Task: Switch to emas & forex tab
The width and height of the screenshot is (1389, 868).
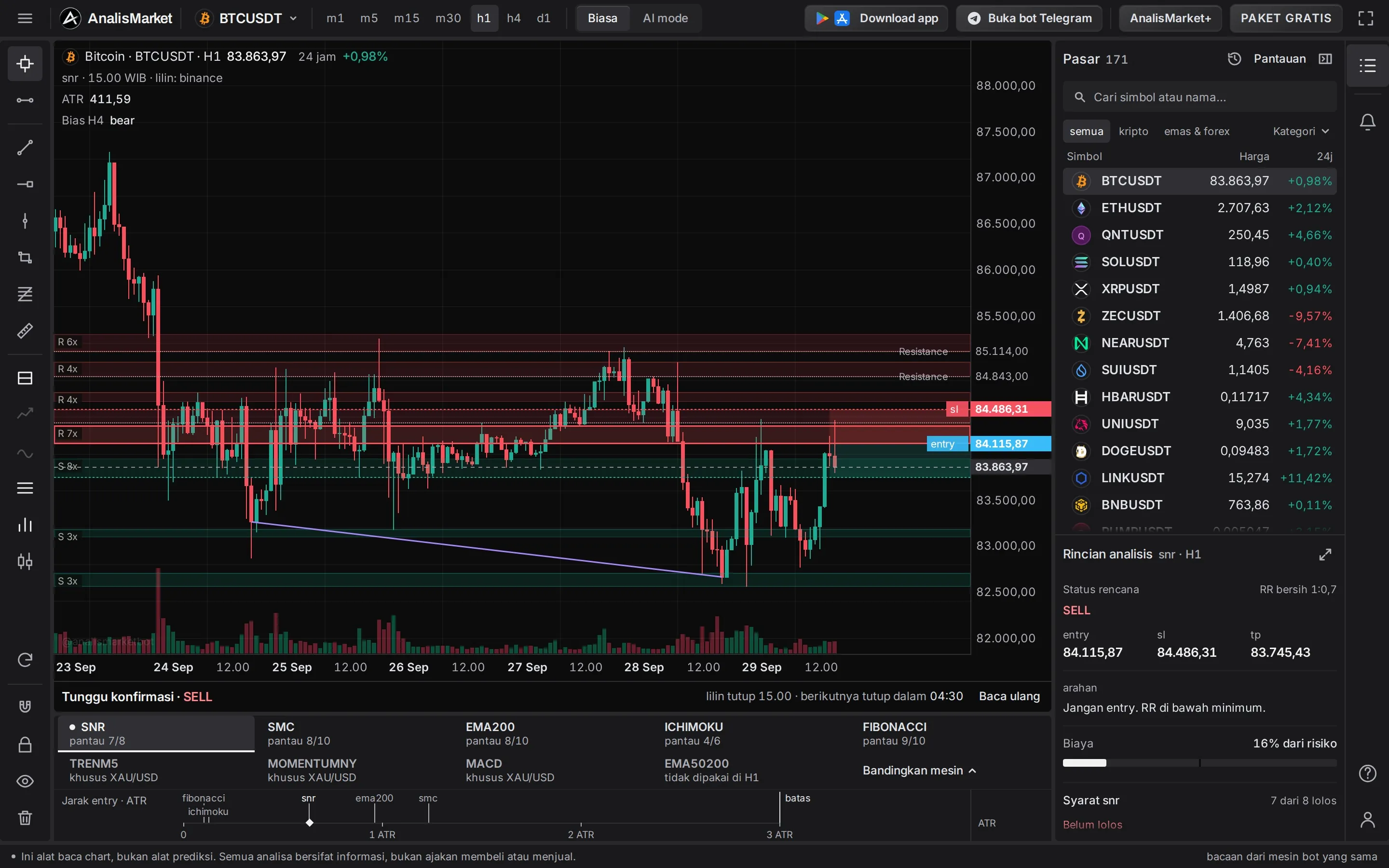Action: coord(1197,132)
